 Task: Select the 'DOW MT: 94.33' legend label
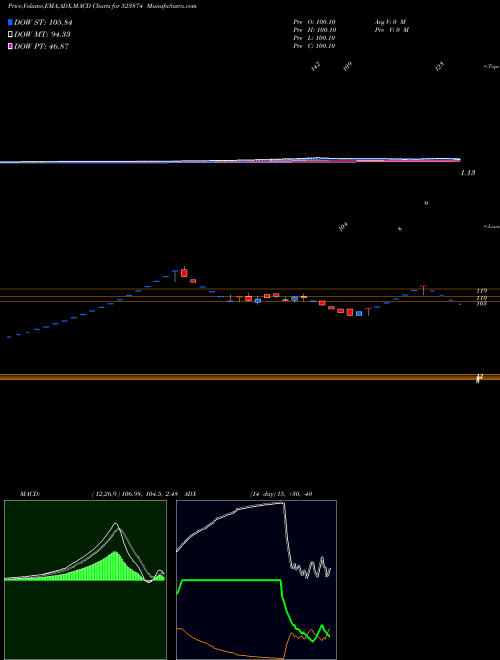tap(43, 35)
